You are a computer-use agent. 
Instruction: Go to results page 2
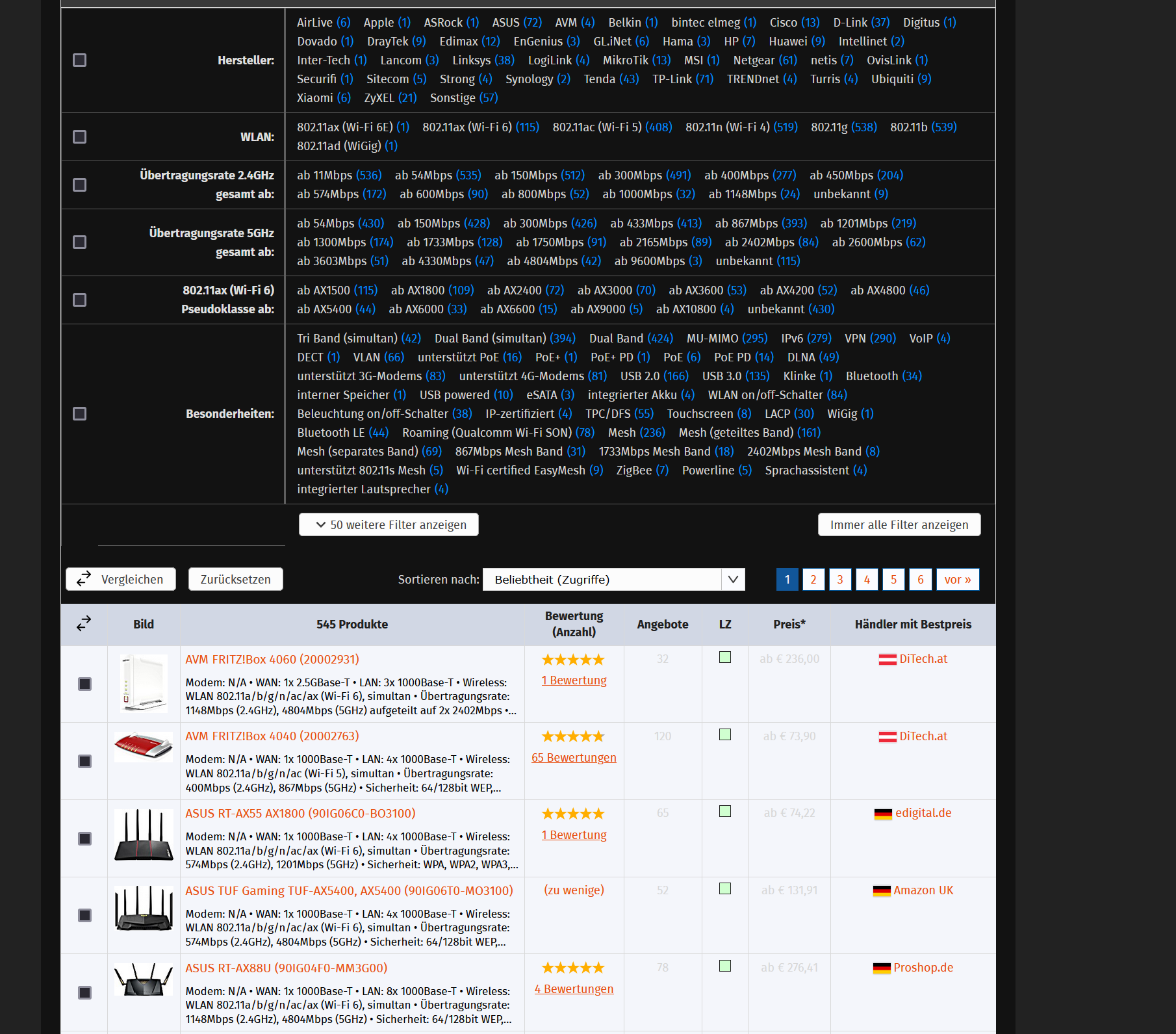[x=813, y=579]
